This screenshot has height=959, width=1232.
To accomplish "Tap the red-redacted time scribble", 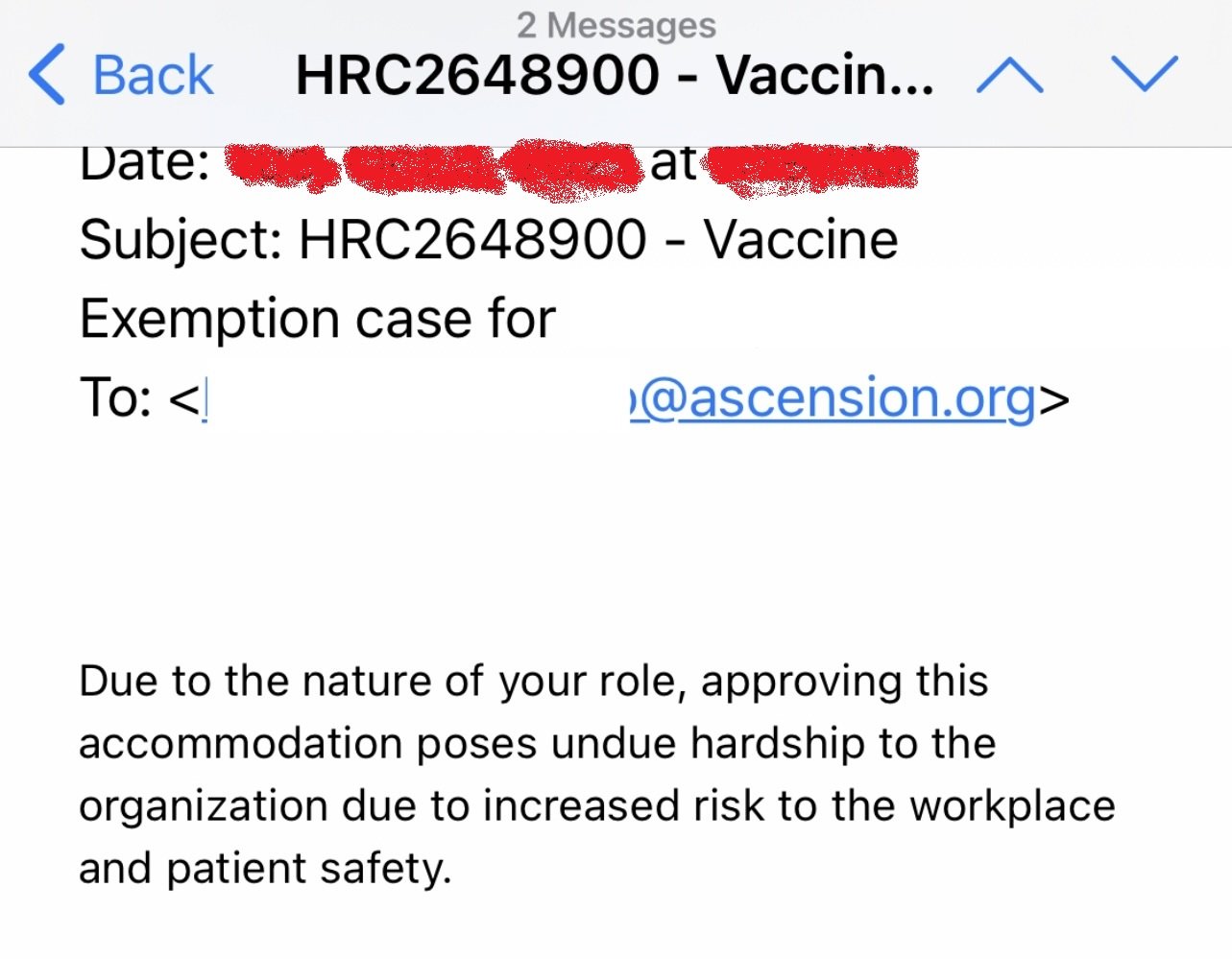I will pyautogui.click(x=811, y=167).
